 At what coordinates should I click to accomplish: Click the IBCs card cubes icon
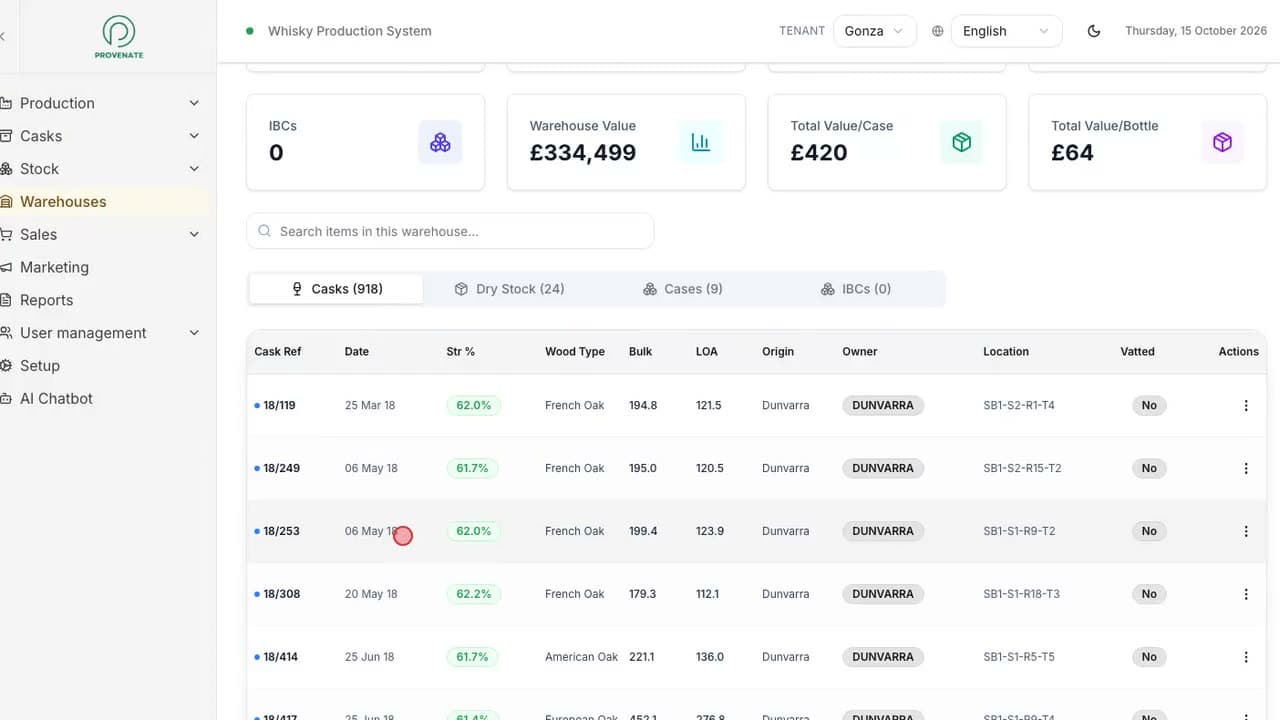440,142
